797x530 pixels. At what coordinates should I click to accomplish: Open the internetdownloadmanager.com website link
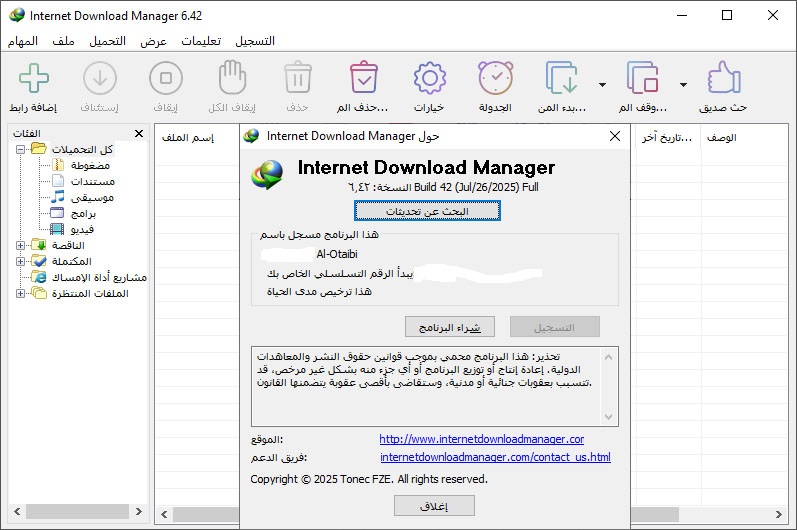click(x=481, y=439)
